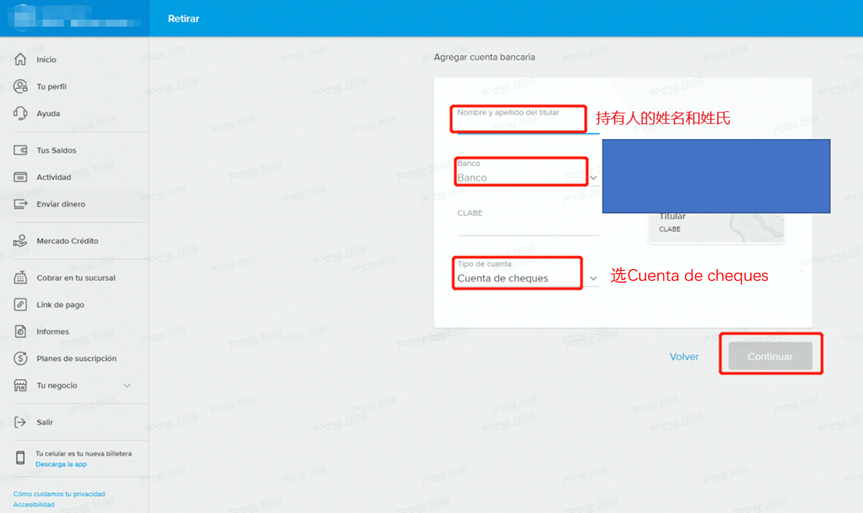Click the Planes de suscripción dollar icon
Image resolution: width=863 pixels, height=513 pixels.
click(20, 358)
